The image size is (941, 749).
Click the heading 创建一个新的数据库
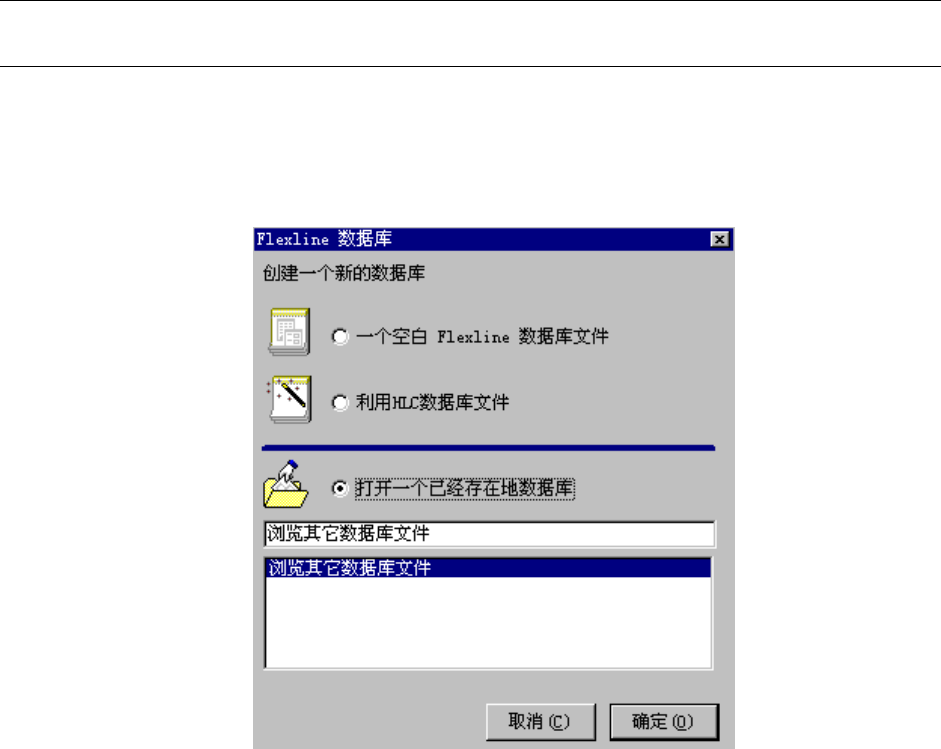click(343, 273)
